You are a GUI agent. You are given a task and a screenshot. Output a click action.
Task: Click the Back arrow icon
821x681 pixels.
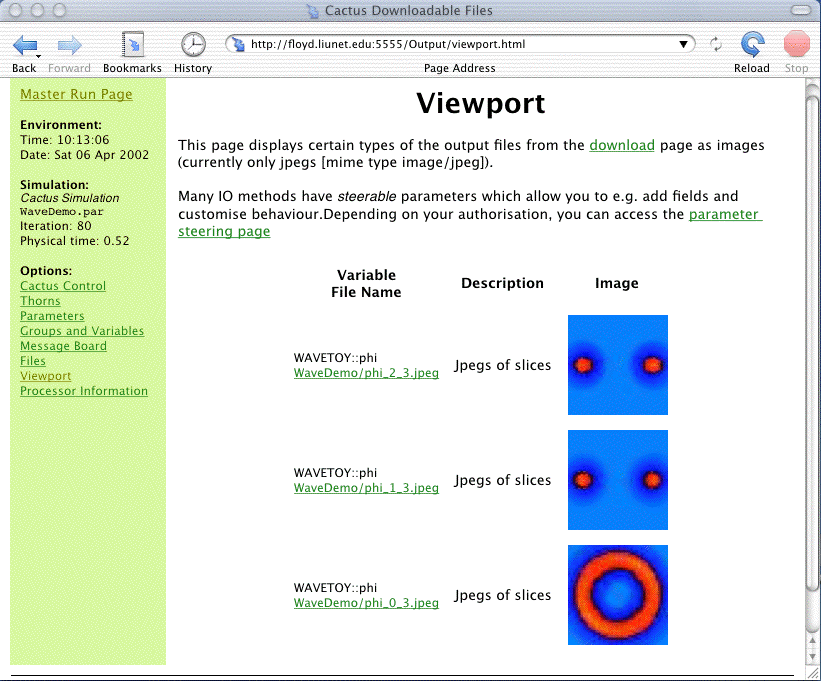[x=22, y=45]
